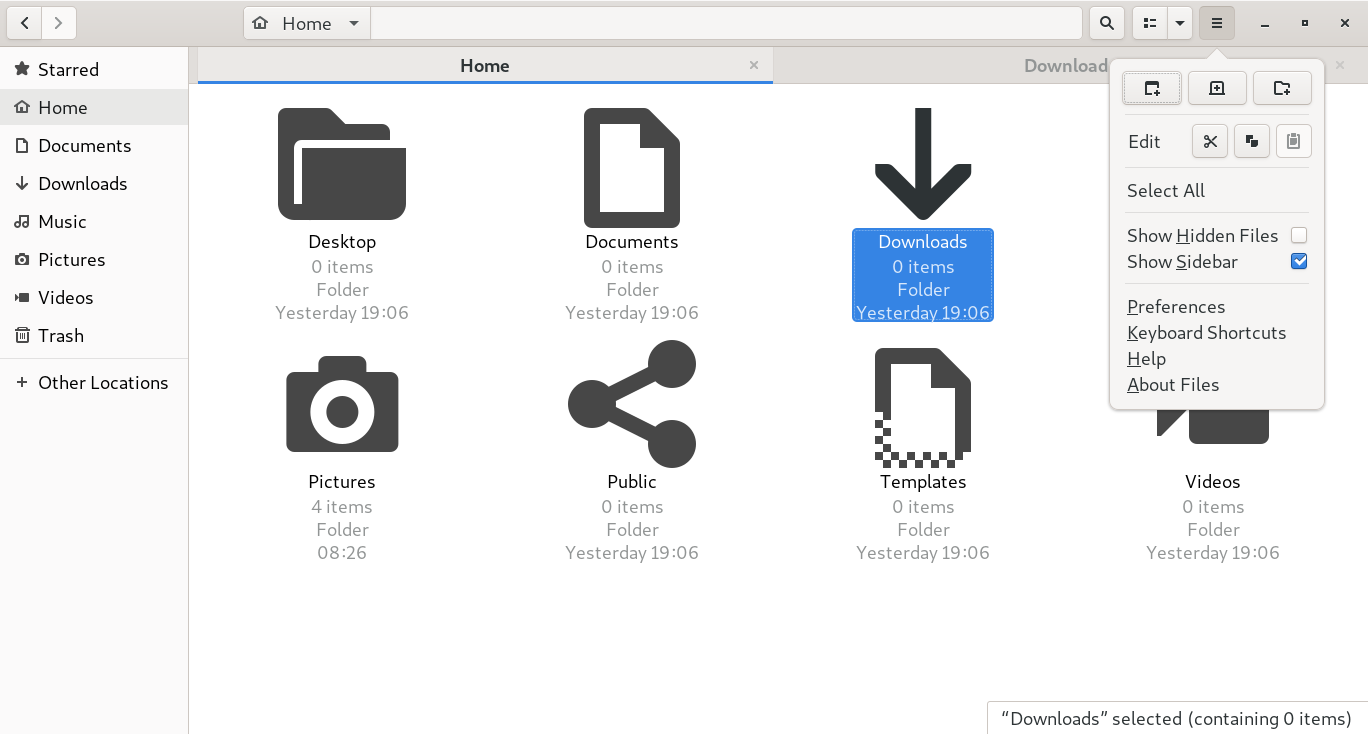Select the Pictures camera folder icon
This screenshot has width=1368, height=734.
point(342,404)
